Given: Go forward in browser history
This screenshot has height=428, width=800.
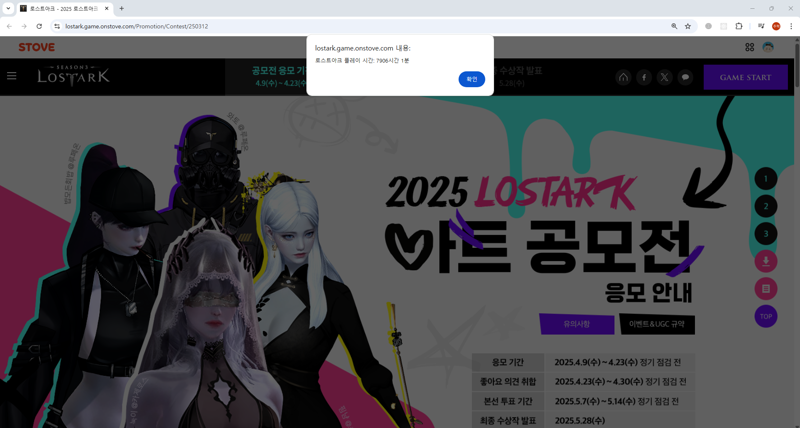Looking at the screenshot, I should 24,26.
